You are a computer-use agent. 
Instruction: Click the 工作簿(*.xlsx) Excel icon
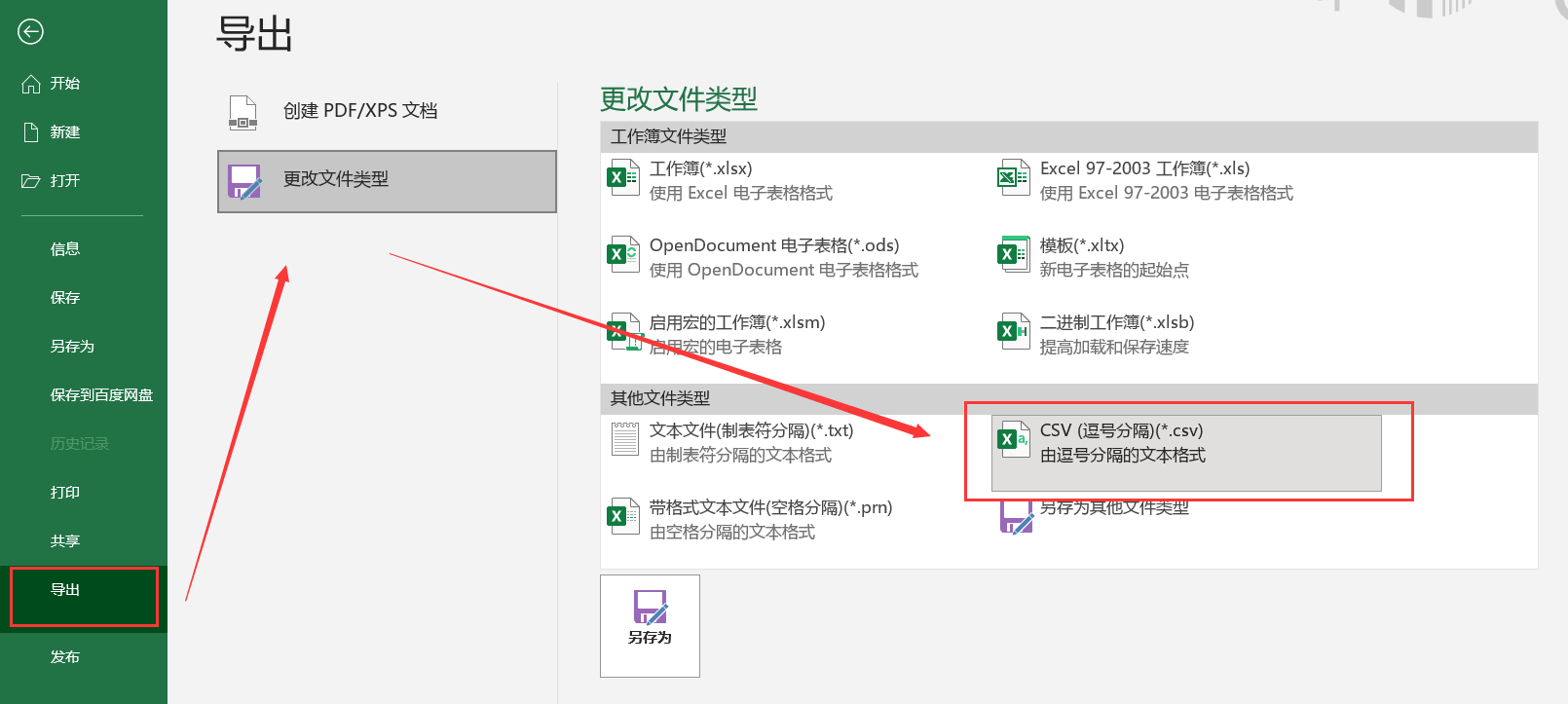click(x=623, y=177)
